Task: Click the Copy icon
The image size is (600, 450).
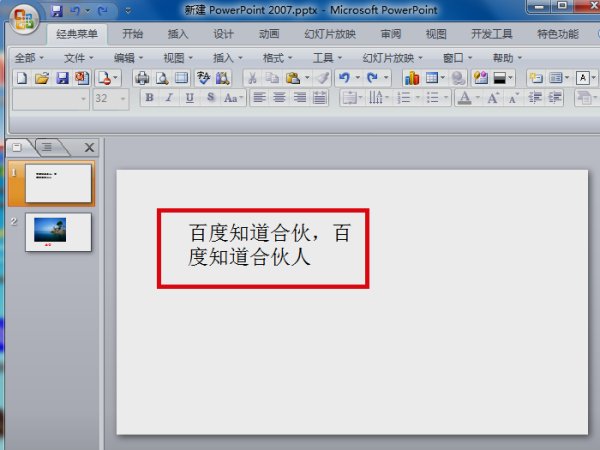Action: click(x=272, y=78)
